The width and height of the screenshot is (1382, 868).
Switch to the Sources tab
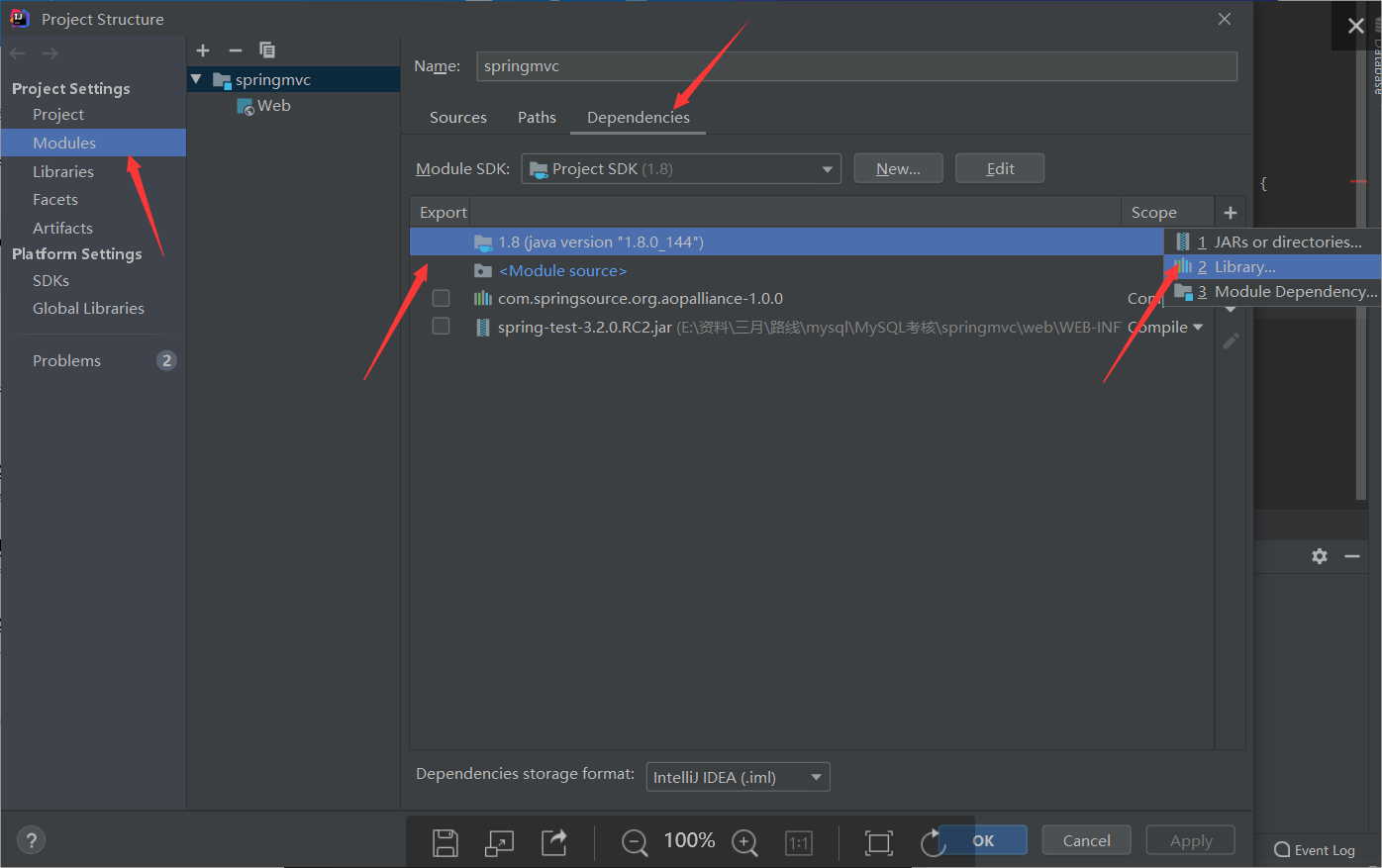pyautogui.click(x=457, y=117)
